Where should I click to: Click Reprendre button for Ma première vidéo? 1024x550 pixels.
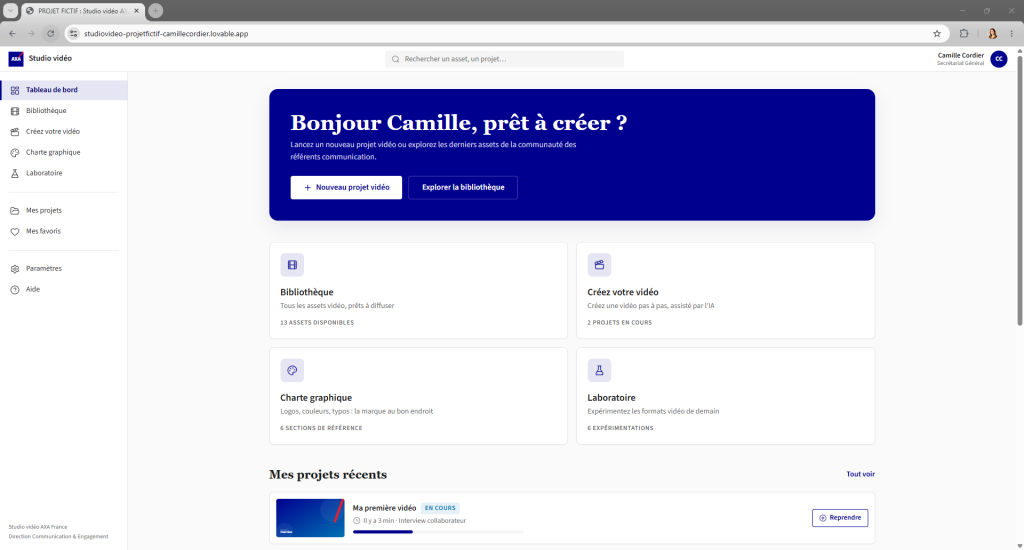tap(840, 518)
